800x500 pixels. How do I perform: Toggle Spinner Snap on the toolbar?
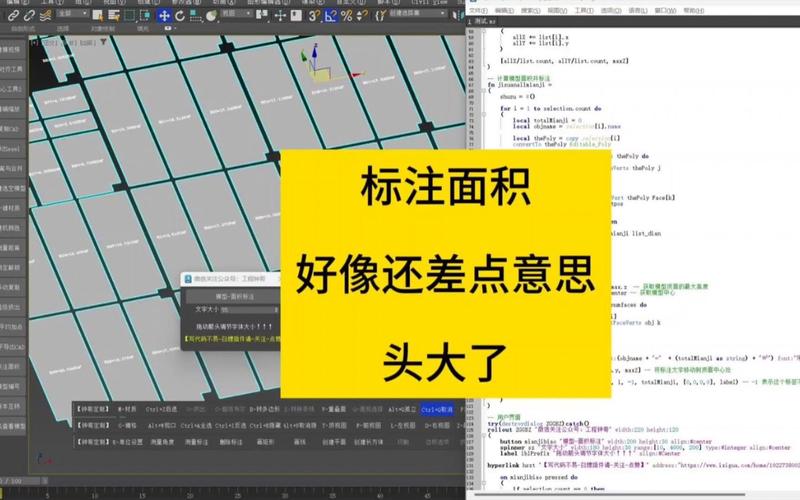361,16
